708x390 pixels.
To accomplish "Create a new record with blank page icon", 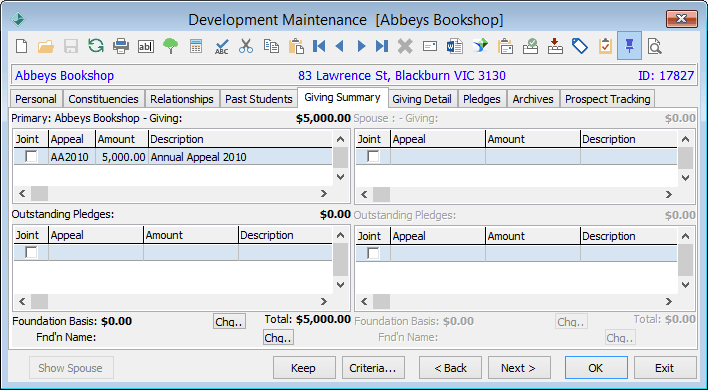I will [21, 46].
